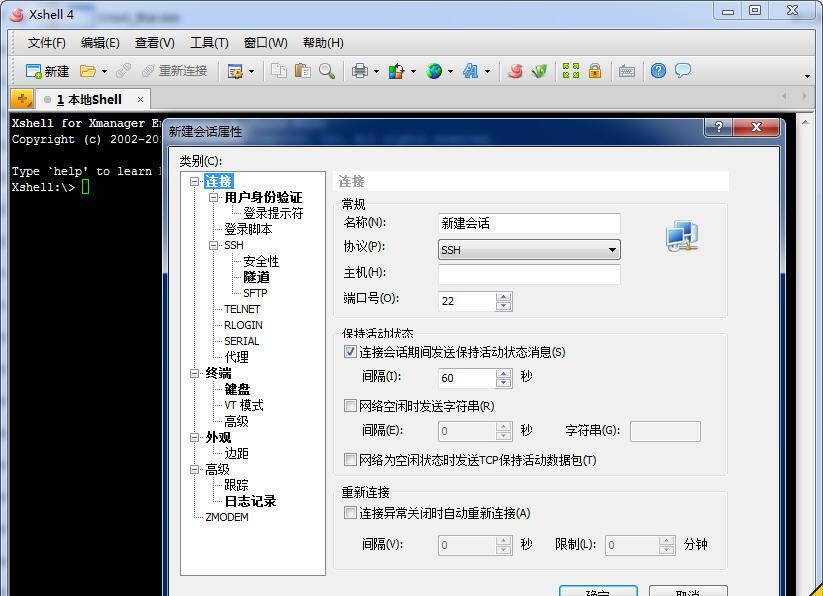Enable 网络空闲时发送字符串 checkbox

pos(350,406)
